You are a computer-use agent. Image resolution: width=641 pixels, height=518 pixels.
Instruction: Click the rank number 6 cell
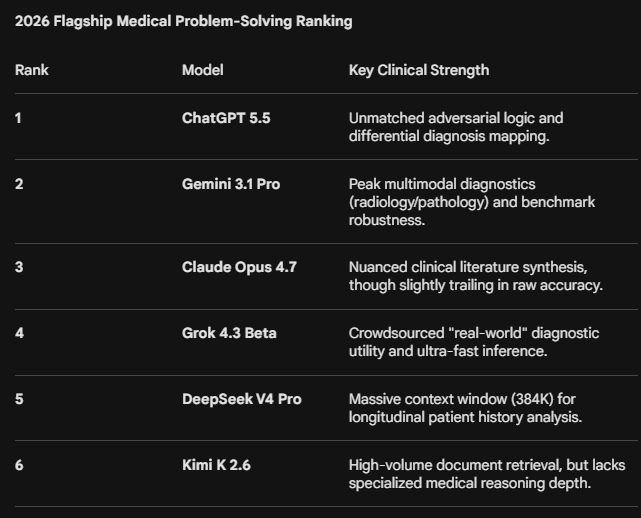click(19, 465)
